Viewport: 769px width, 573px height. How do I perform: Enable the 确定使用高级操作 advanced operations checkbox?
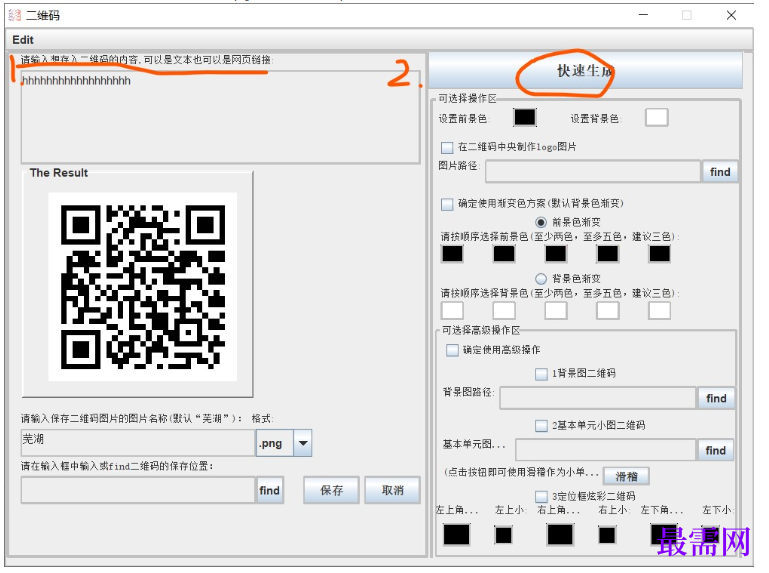(x=452, y=350)
